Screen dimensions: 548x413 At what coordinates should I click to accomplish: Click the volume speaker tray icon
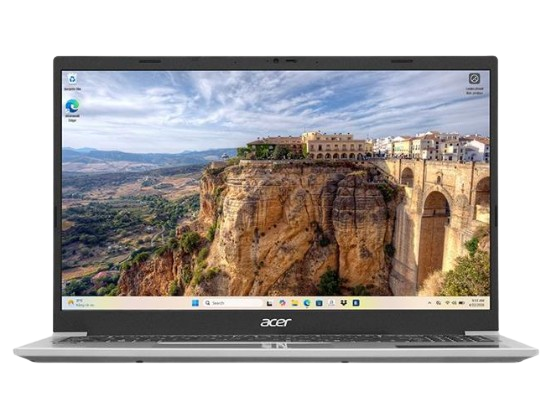(x=454, y=303)
